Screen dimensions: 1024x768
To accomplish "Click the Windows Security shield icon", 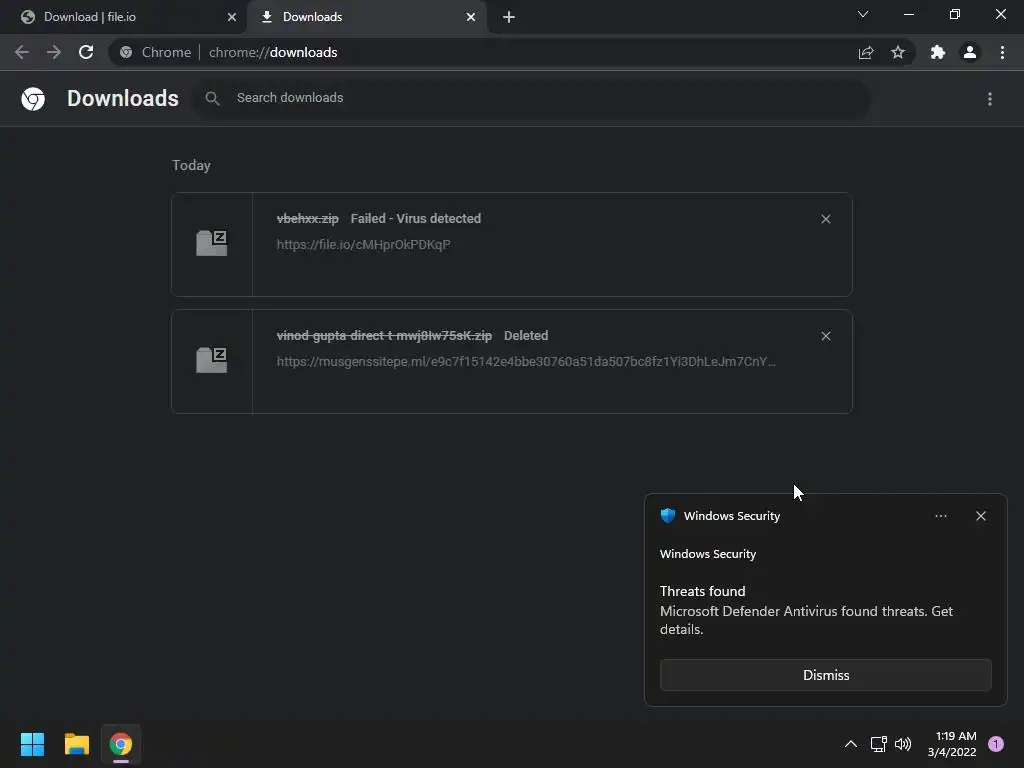I will point(668,516).
